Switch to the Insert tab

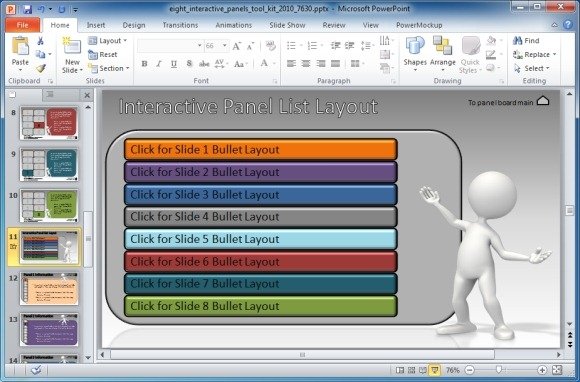(96, 25)
